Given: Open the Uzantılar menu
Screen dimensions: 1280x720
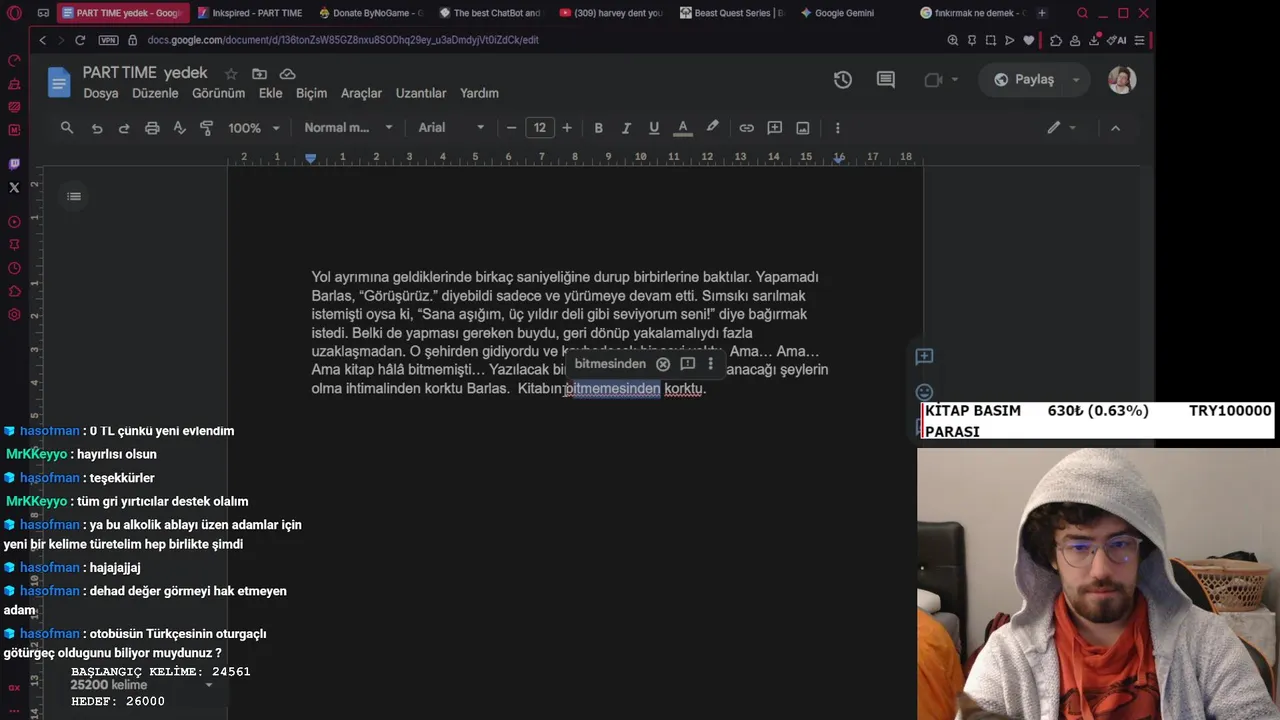Looking at the screenshot, I should point(421,93).
